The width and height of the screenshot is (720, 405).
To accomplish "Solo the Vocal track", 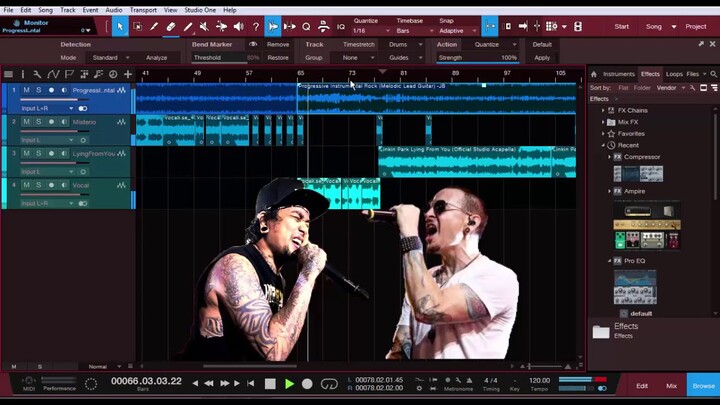I will [x=39, y=185].
